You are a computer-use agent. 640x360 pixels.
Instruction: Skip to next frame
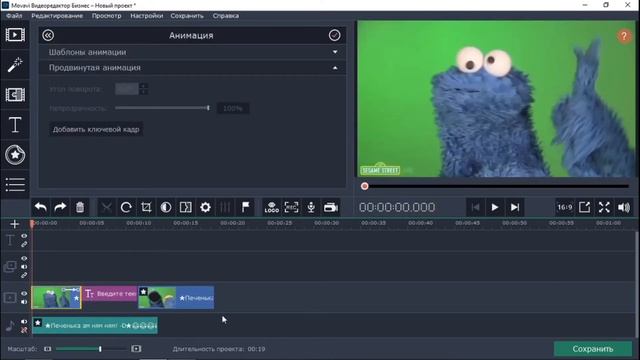click(x=515, y=207)
